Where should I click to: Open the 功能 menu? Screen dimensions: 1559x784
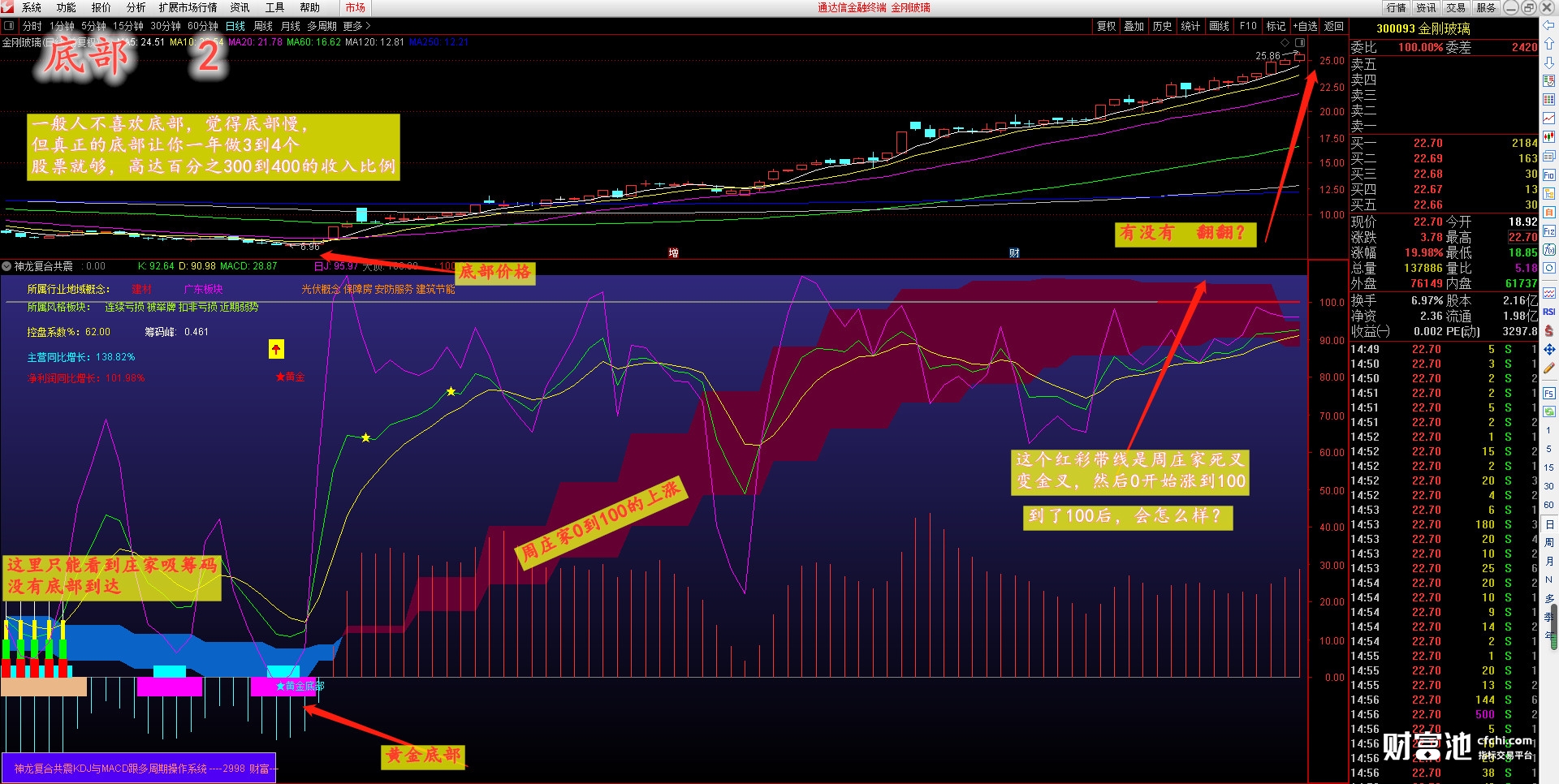tap(67, 7)
